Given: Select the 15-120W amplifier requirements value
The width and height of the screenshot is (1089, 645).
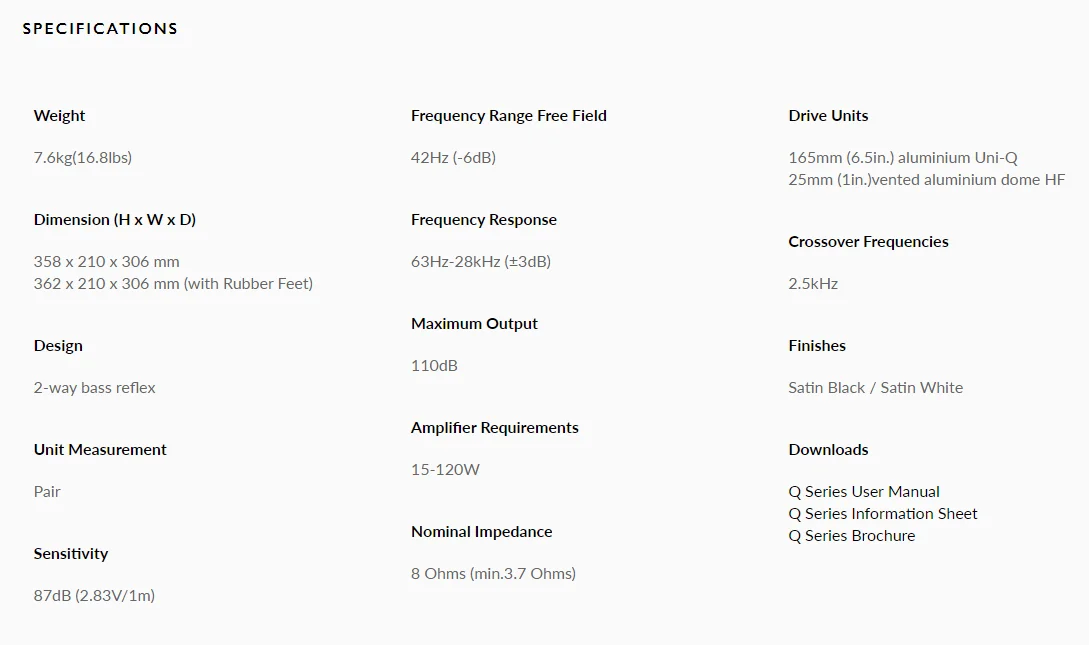Looking at the screenshot, I should click(x=445, y=470).
